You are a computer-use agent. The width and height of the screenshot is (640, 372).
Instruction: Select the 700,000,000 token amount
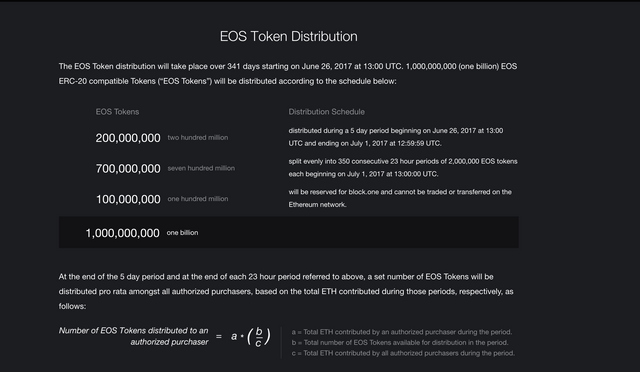click(128, 169)
